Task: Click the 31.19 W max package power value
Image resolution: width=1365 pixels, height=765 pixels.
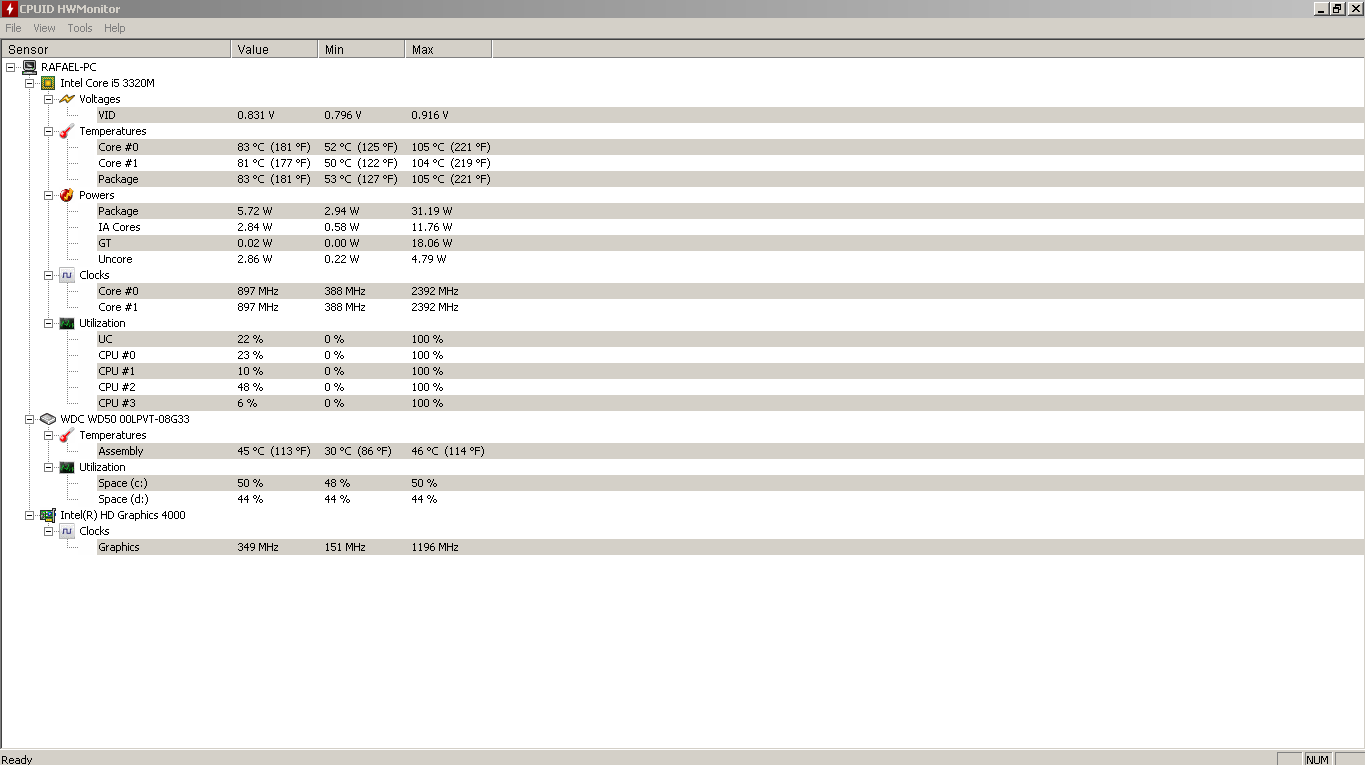Action: (432, 211)
